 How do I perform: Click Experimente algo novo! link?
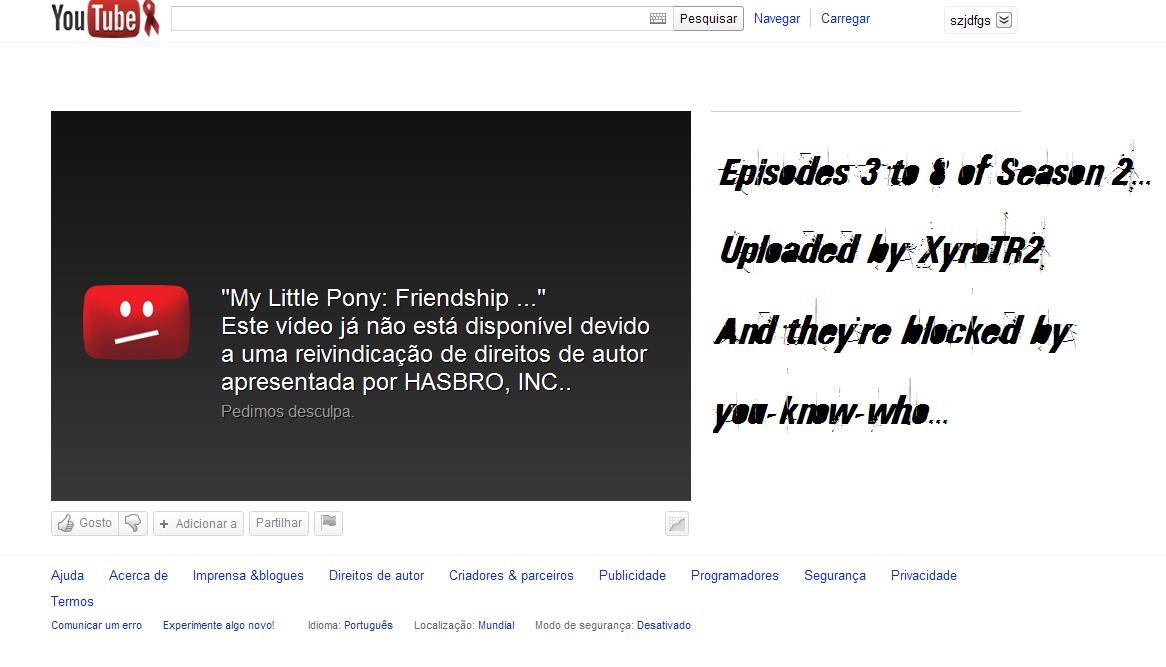click(219, 625)
